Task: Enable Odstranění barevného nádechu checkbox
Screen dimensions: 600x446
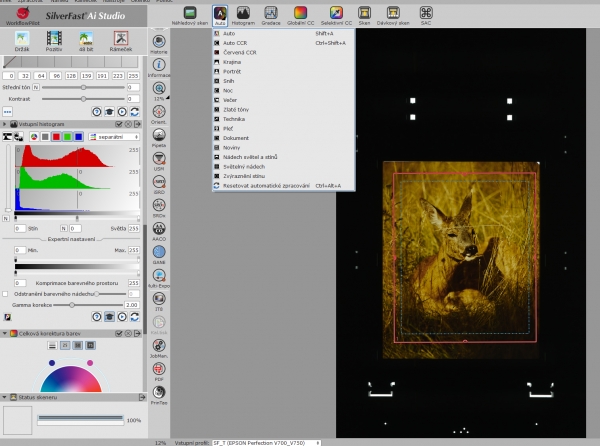Action: pos(5,294)
